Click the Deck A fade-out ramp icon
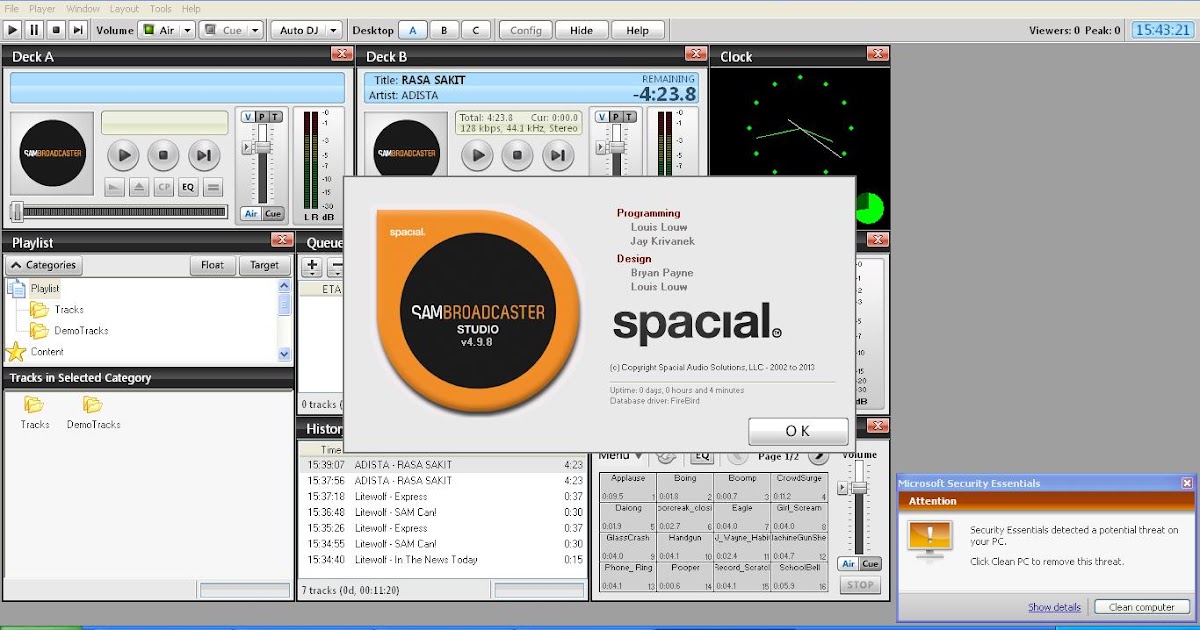This screenshot has width=1200, height=630. 114,187
